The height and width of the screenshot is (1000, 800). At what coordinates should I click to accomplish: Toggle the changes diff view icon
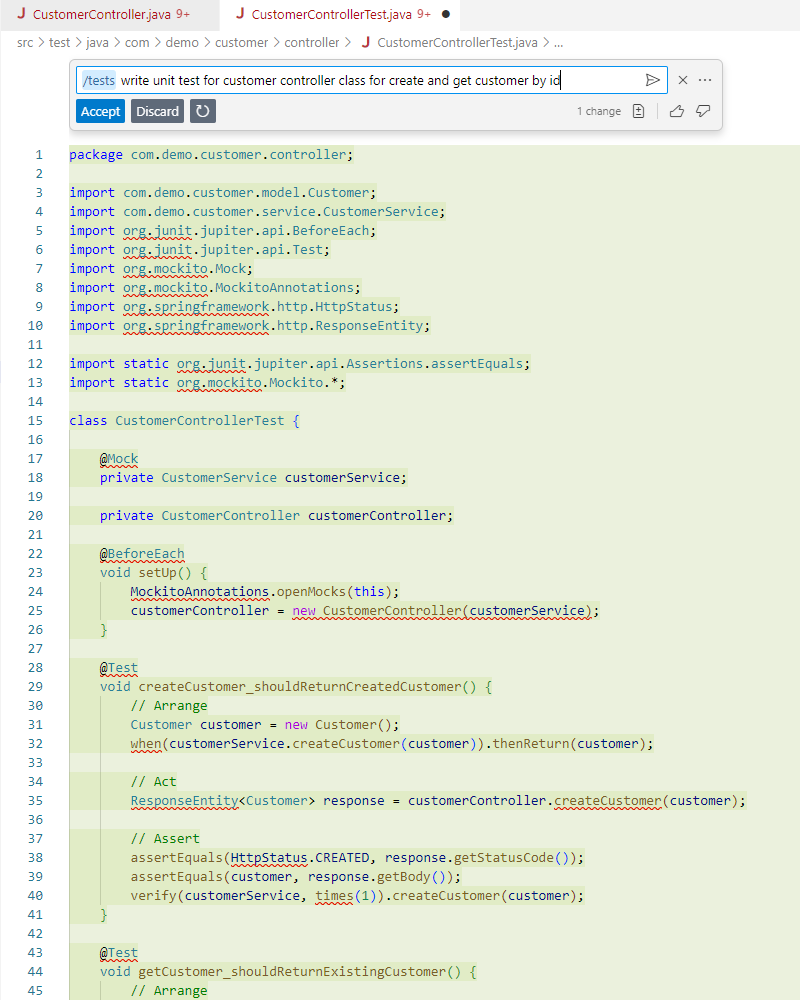click(639, 111)
